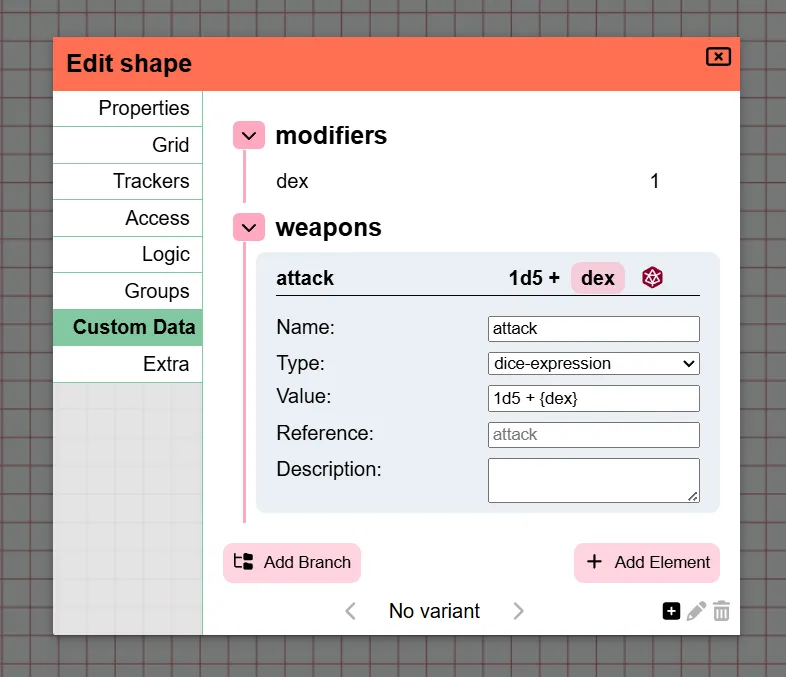The width and height of the screenshot is (786, 677).
Task: Click the 'modifiers' heading text
Action: pyautogui.click(x=331, y=135)
